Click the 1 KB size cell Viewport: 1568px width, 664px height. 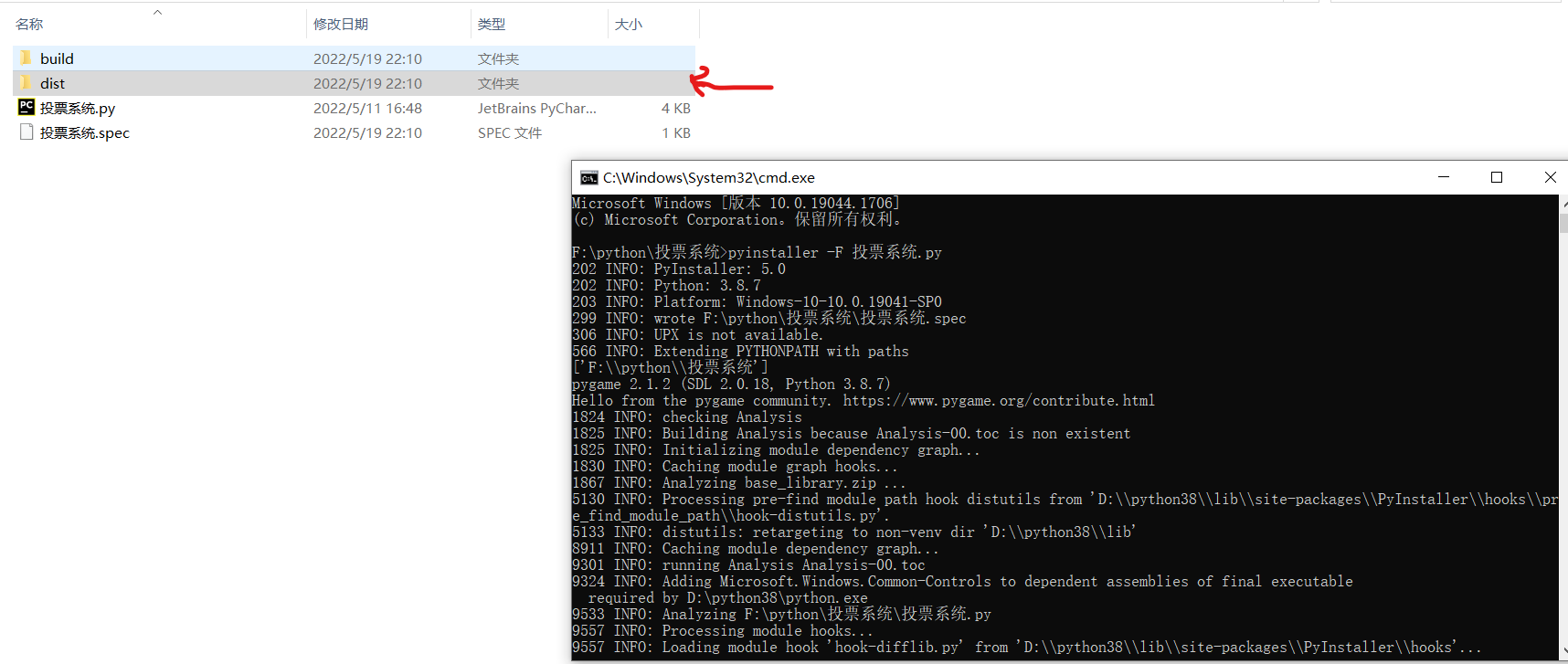pos(676,132)
